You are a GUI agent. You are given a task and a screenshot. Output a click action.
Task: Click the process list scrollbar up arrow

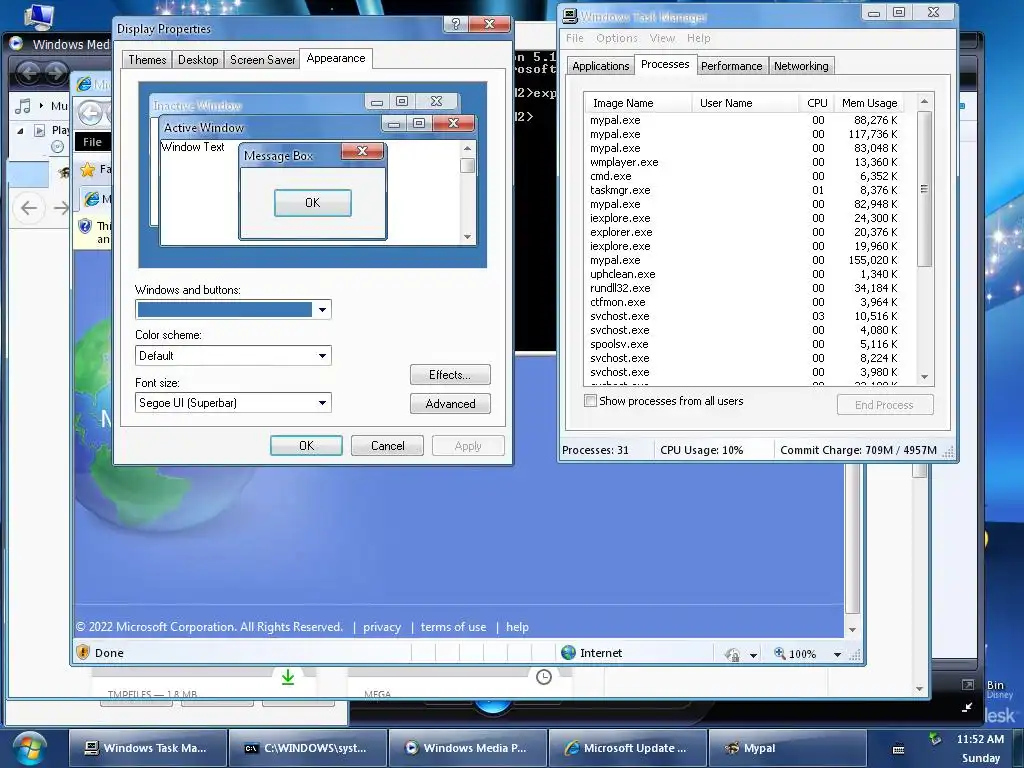pyautogui.click(x=924, y=101)
